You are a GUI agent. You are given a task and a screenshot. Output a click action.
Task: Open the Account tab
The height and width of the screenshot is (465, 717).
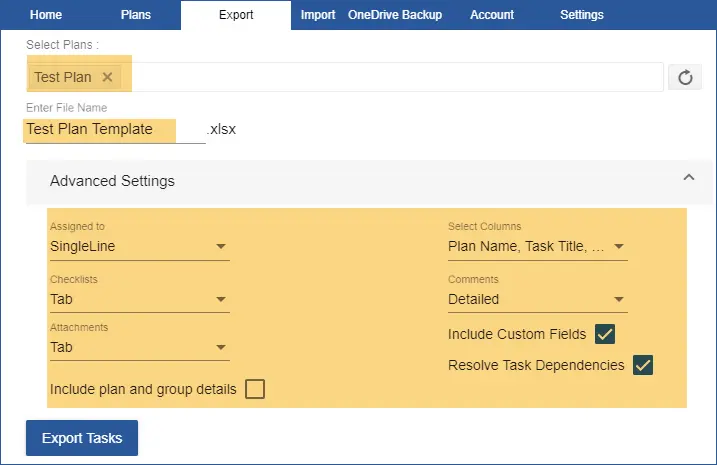492,15
